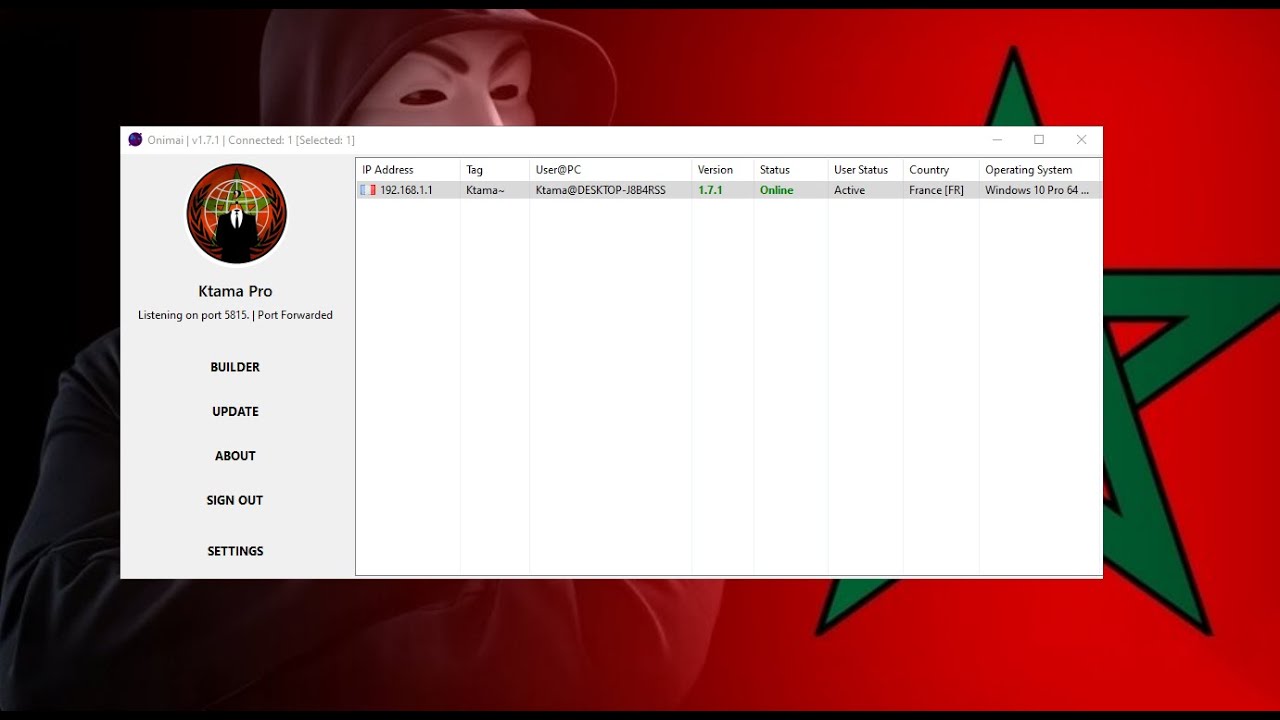The height and width of the screenshot is (720, 1280).
Task: Click the Listening on port 5815 status text
Action: coord(235,315)
